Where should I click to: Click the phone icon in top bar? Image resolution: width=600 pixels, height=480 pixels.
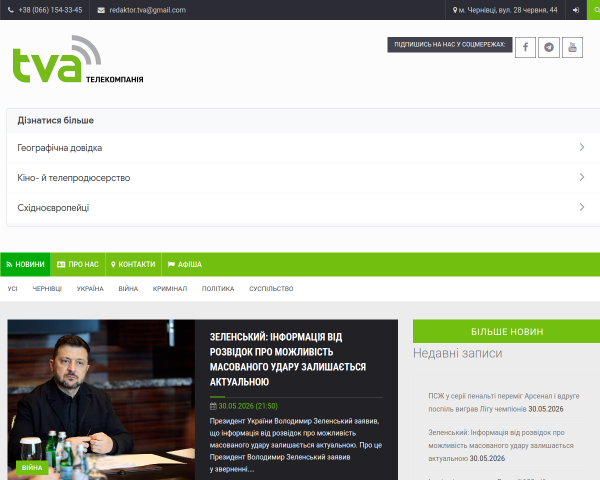click(x=11, y=10)
